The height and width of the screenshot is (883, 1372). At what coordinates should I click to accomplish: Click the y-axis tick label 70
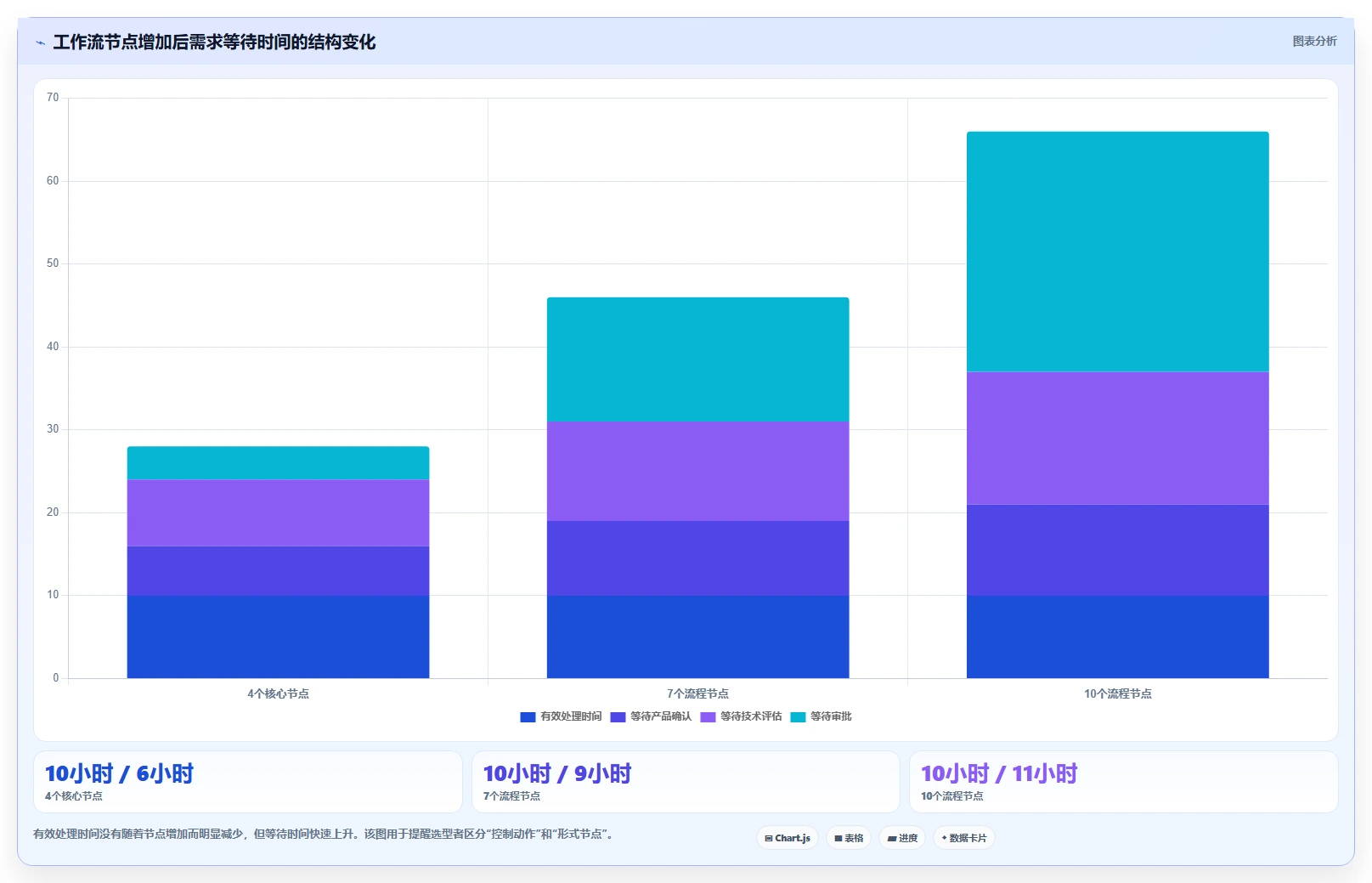tap(53, 98)
